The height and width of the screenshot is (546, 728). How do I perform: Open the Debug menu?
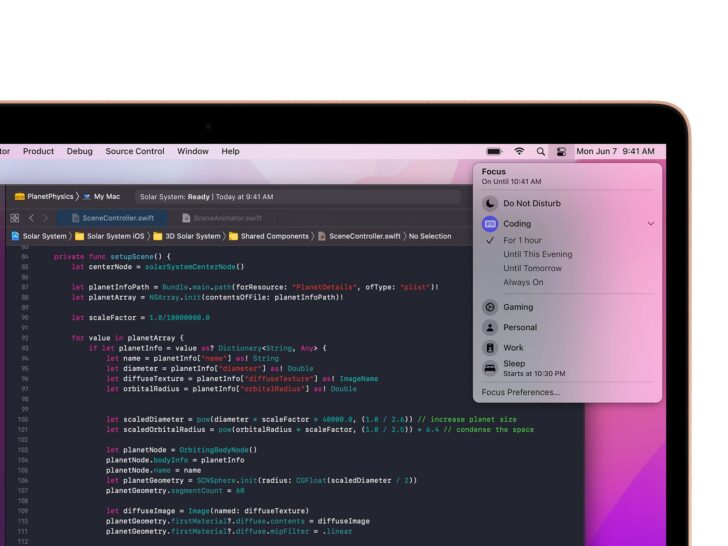(79, 151)
